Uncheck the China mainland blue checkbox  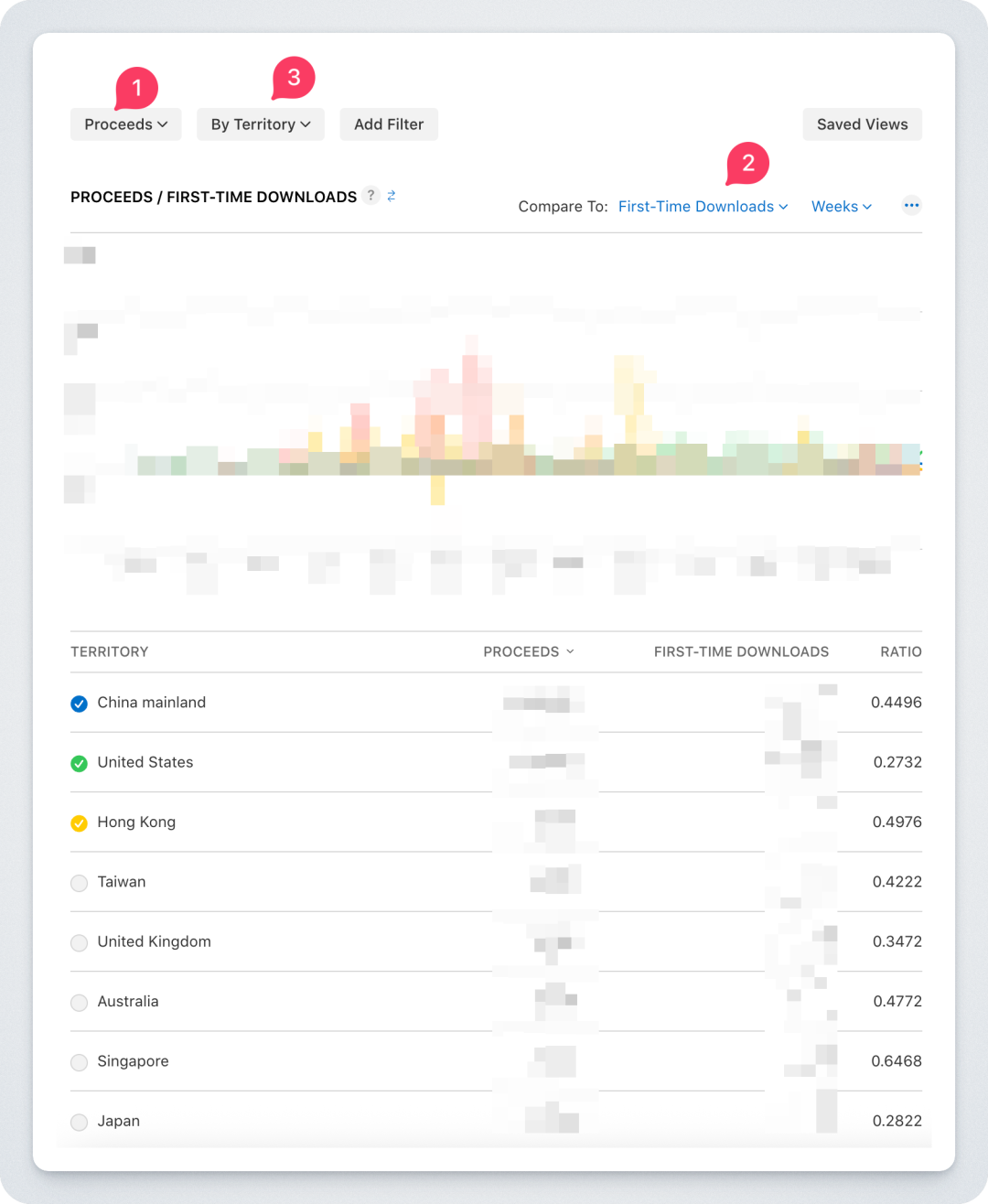[x=80, y=704]
